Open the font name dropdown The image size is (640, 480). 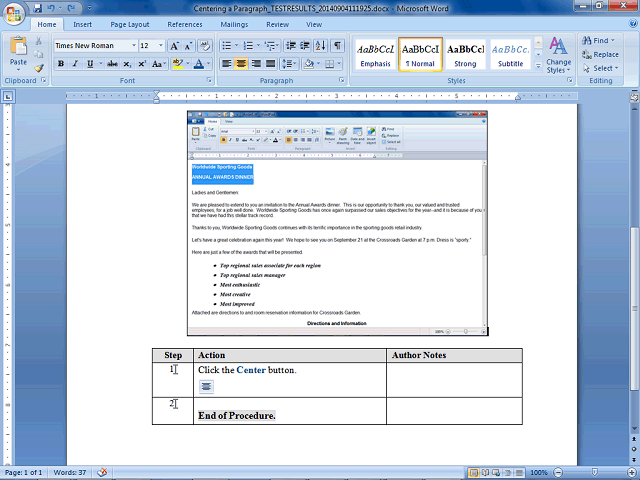click(133, 45)
